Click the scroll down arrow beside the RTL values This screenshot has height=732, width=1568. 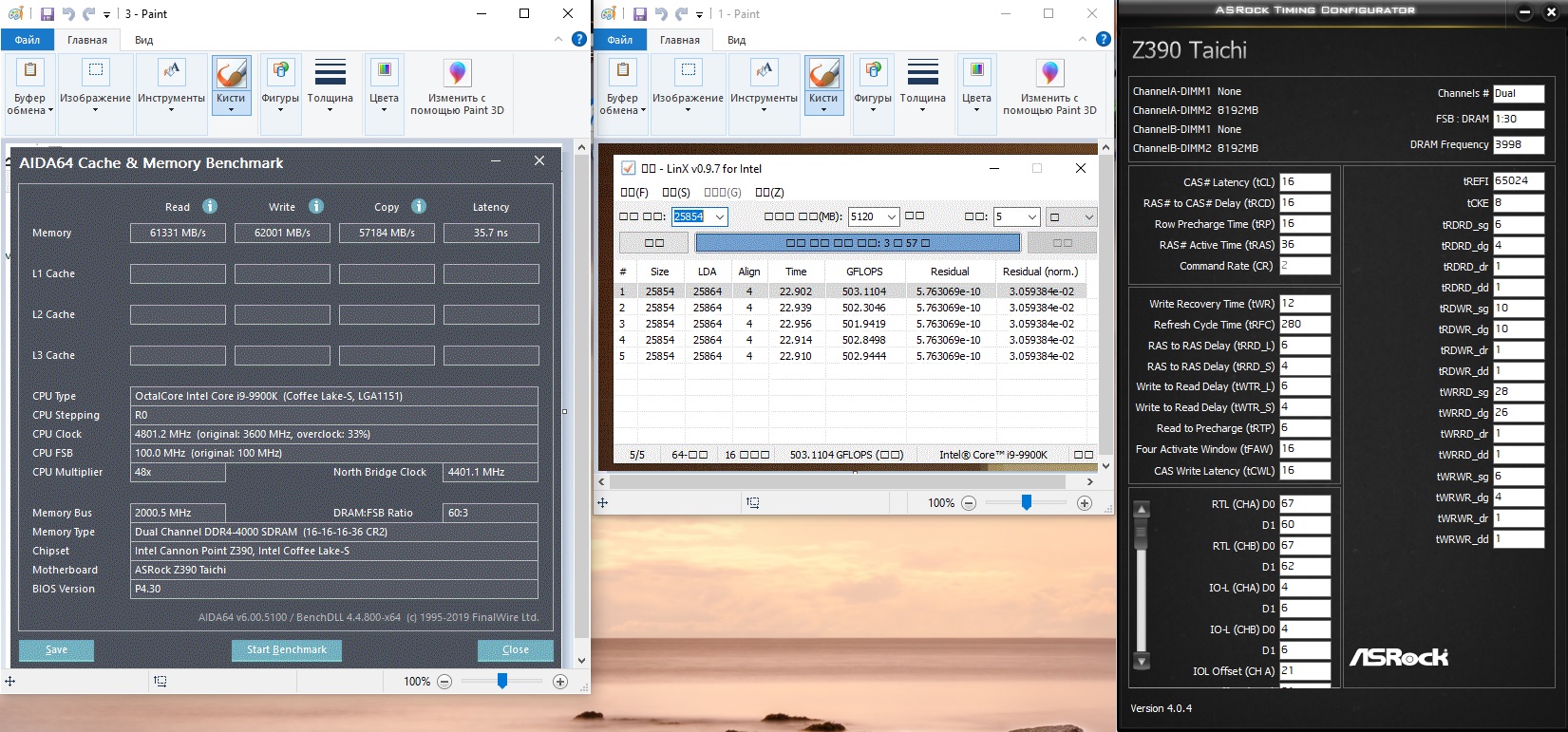(x=1142, y=661)
